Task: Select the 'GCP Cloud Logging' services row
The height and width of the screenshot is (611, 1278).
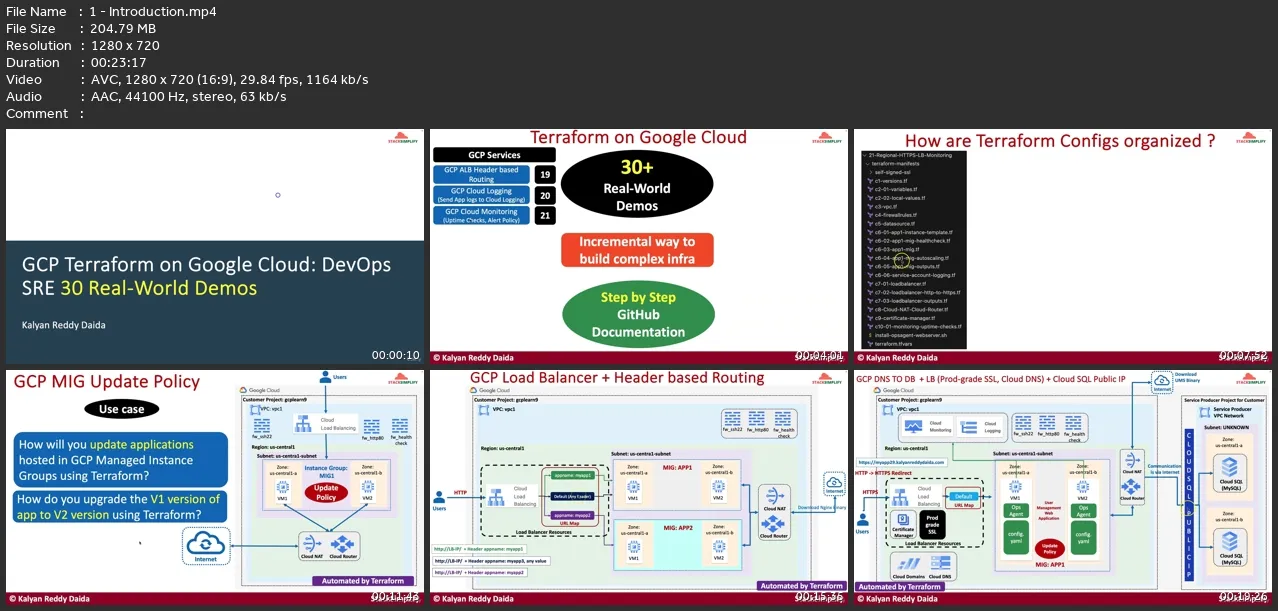Action: pos(481,195)
